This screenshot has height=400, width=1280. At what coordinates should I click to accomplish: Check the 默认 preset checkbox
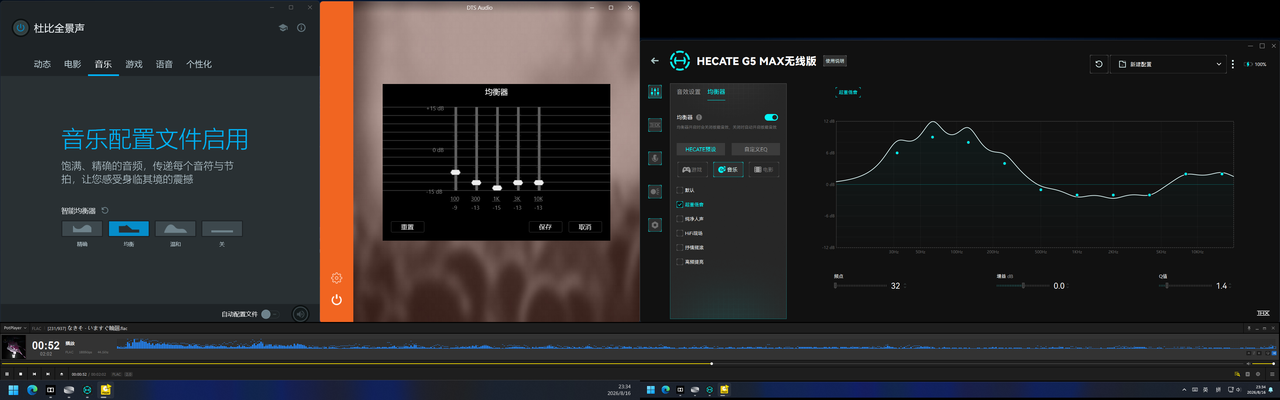[x=680, y=190]
